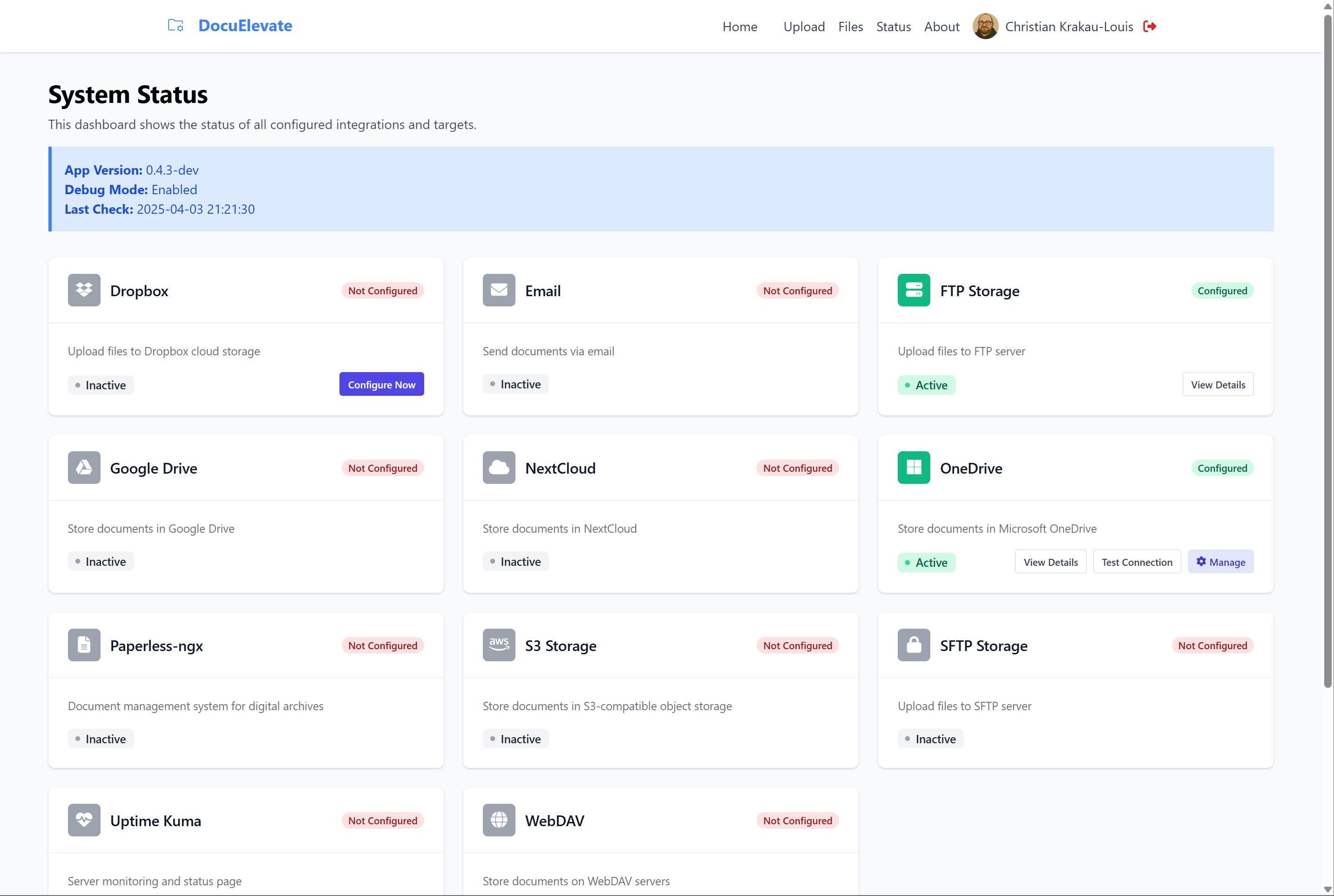1334x896 pixels.
Task: Click the WebDAV globe icon
Action: point(499,820)
